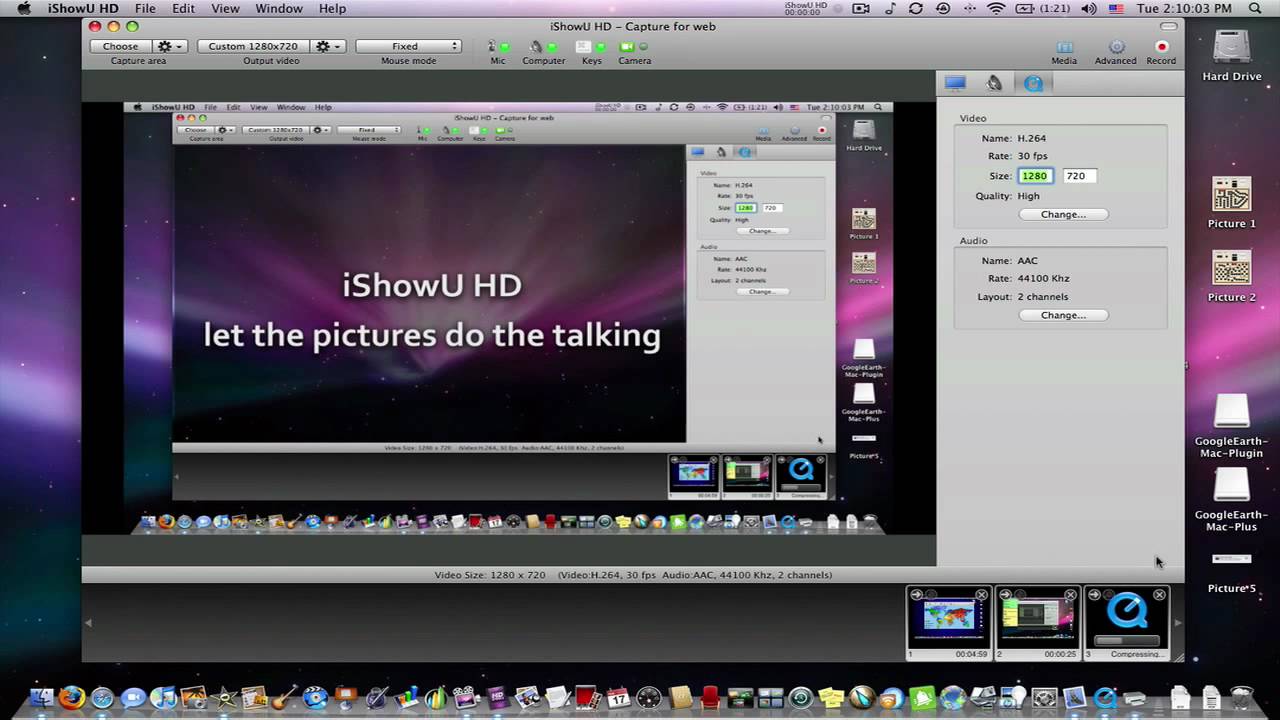1280x720 pixels.
Task: Click the Audio section Change button
Action: (x=1062, y=315)
